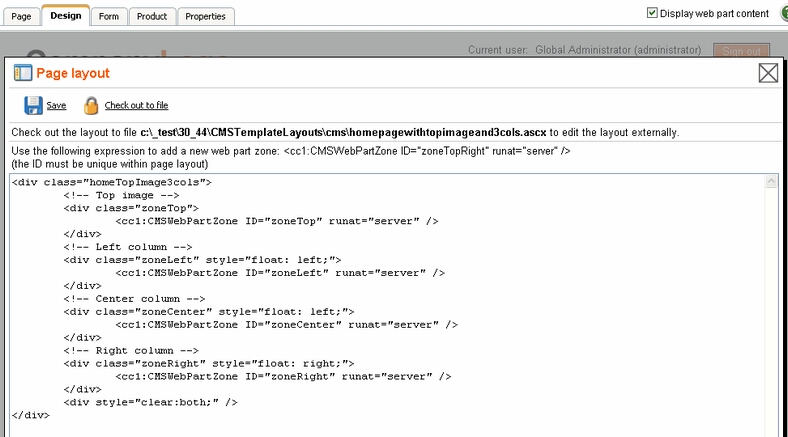
Task: Open the Form tab
Action: (x=109, y=16)
